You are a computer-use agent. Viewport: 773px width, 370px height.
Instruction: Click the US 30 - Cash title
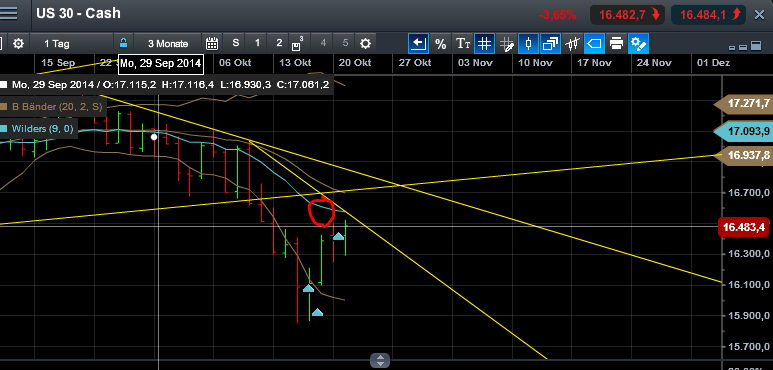tap(78, 13)
